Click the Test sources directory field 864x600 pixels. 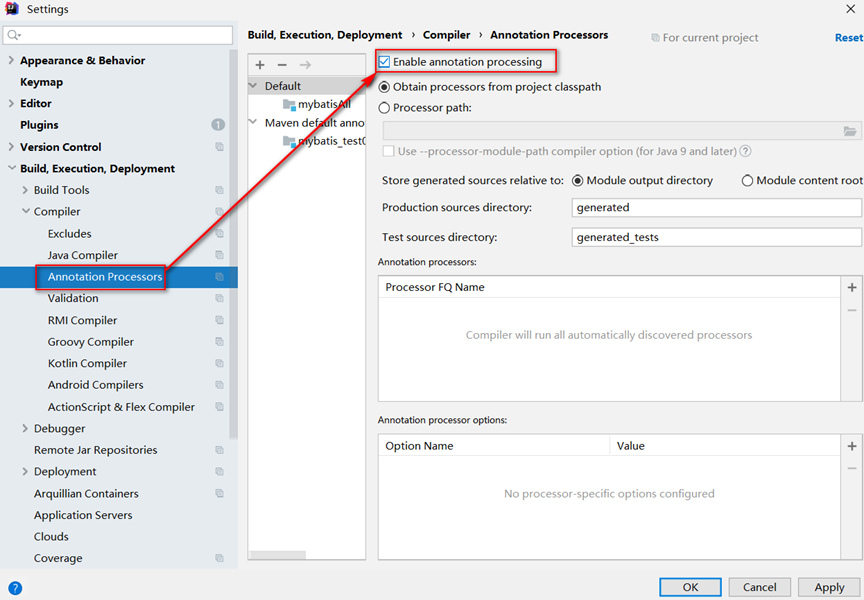[x=716, y=237]
